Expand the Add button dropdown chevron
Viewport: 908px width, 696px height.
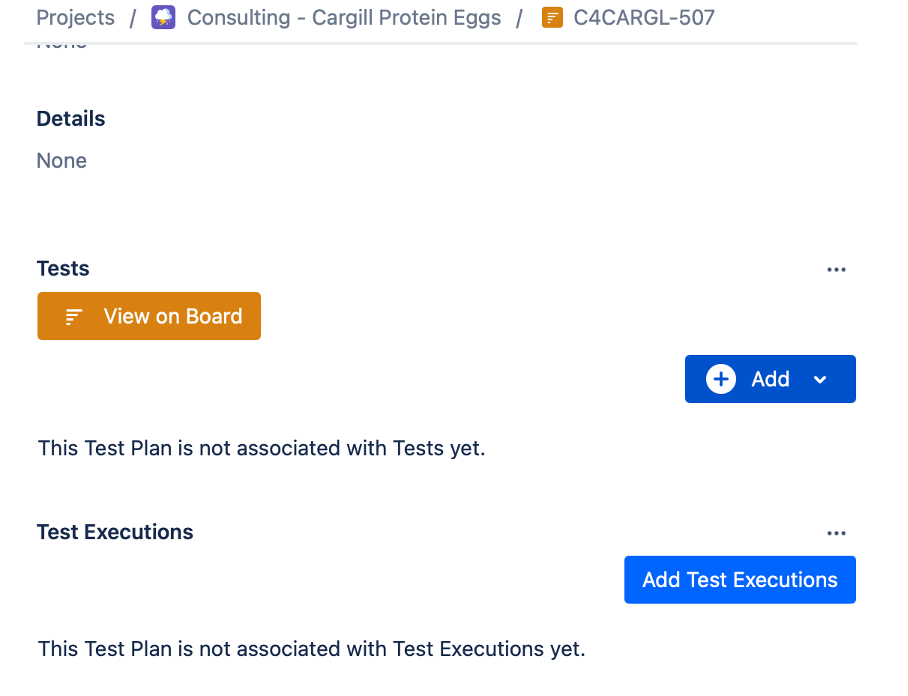pos(820,380)
